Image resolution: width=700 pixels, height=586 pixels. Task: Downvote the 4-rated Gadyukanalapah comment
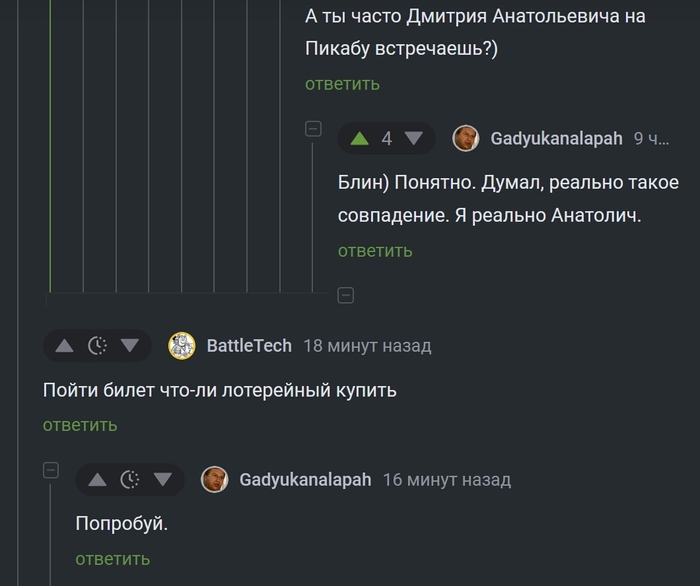click(413, 139)
